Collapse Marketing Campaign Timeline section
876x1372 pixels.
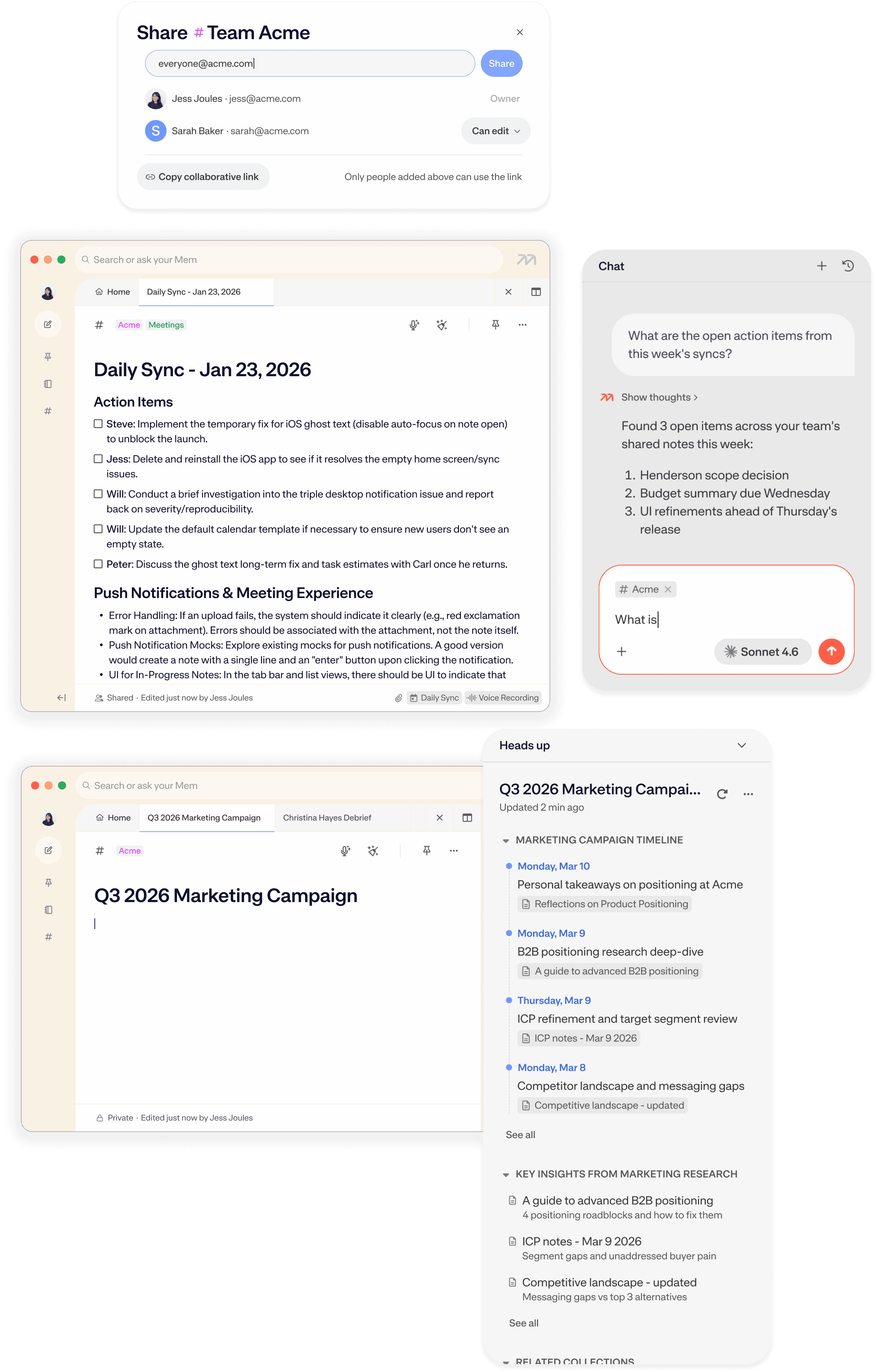pyautogui.click(x=505, y=840)
